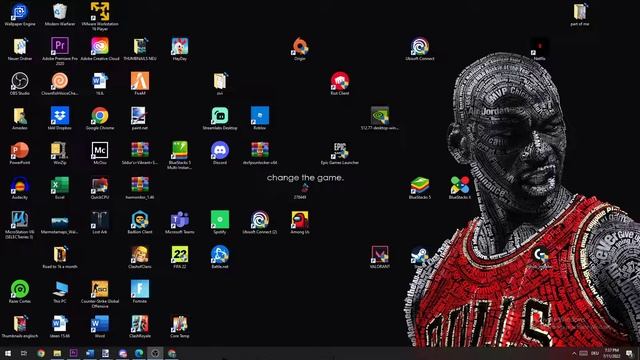Image resolution: width=640 pixels, height=360 pixels.
Task: Switch to OBS Studio on the taskbar
Action: (x=155, y=353)
